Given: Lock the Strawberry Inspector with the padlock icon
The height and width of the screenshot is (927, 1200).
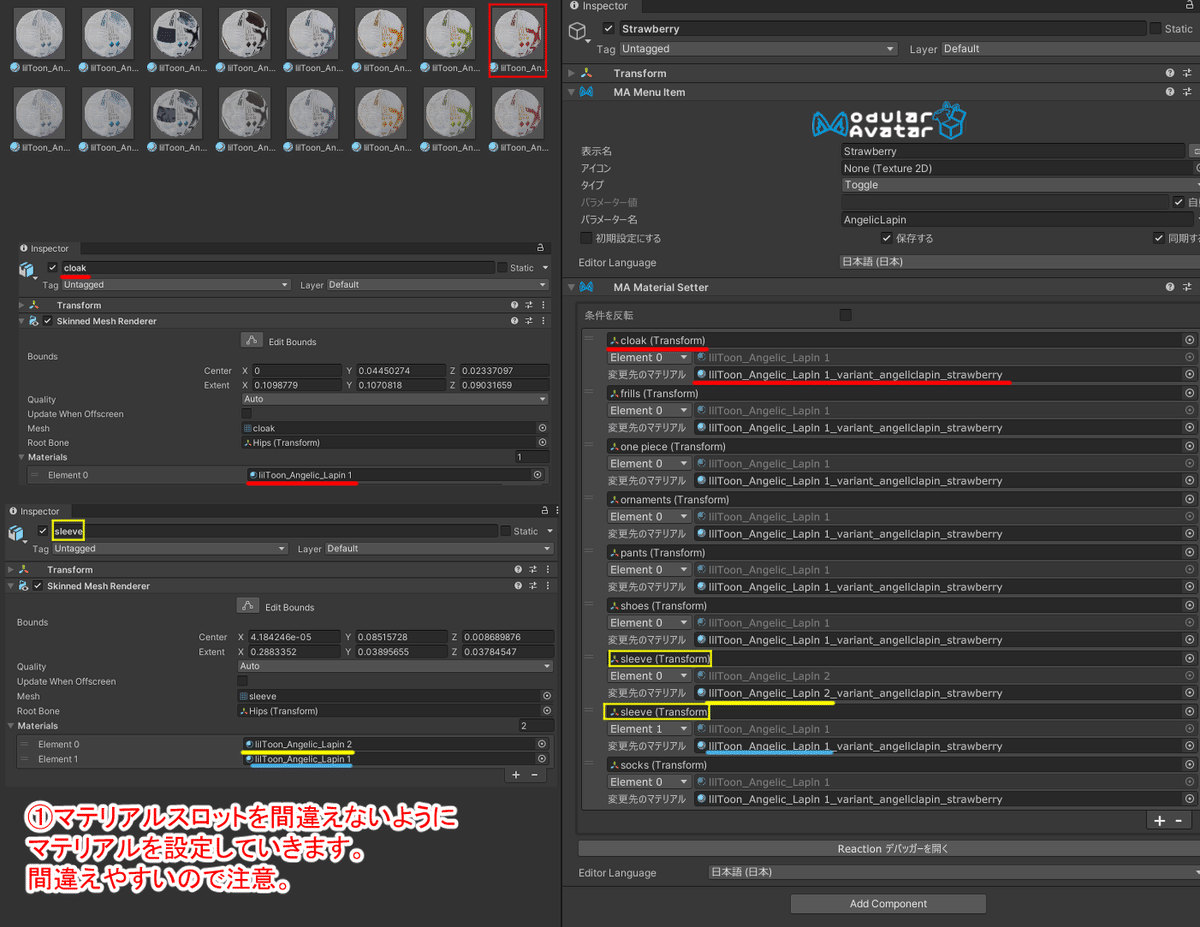Looking at the screenshot, I should [1190, 7].
